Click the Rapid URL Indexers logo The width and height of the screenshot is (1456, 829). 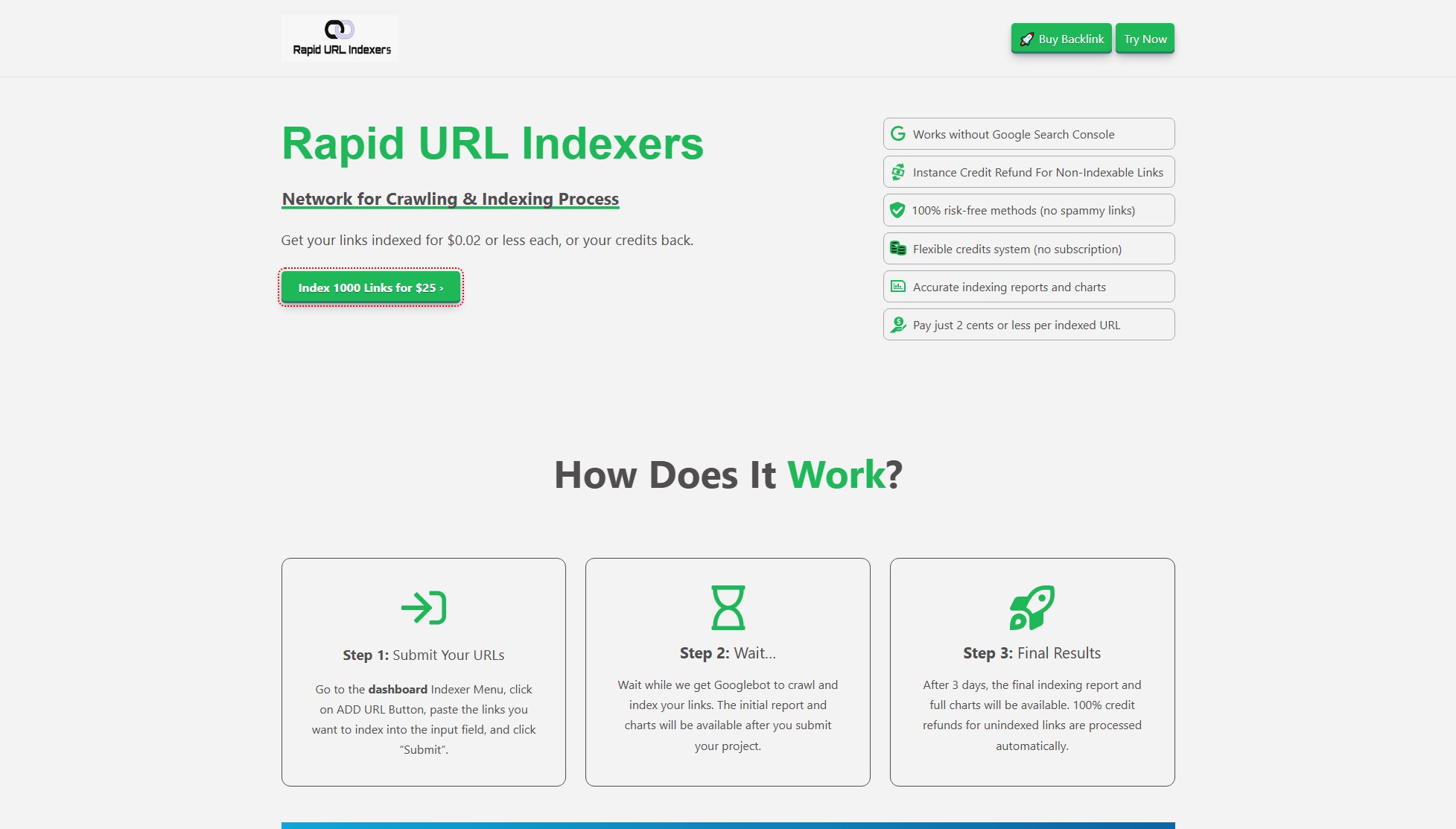(x=340, y=38)
